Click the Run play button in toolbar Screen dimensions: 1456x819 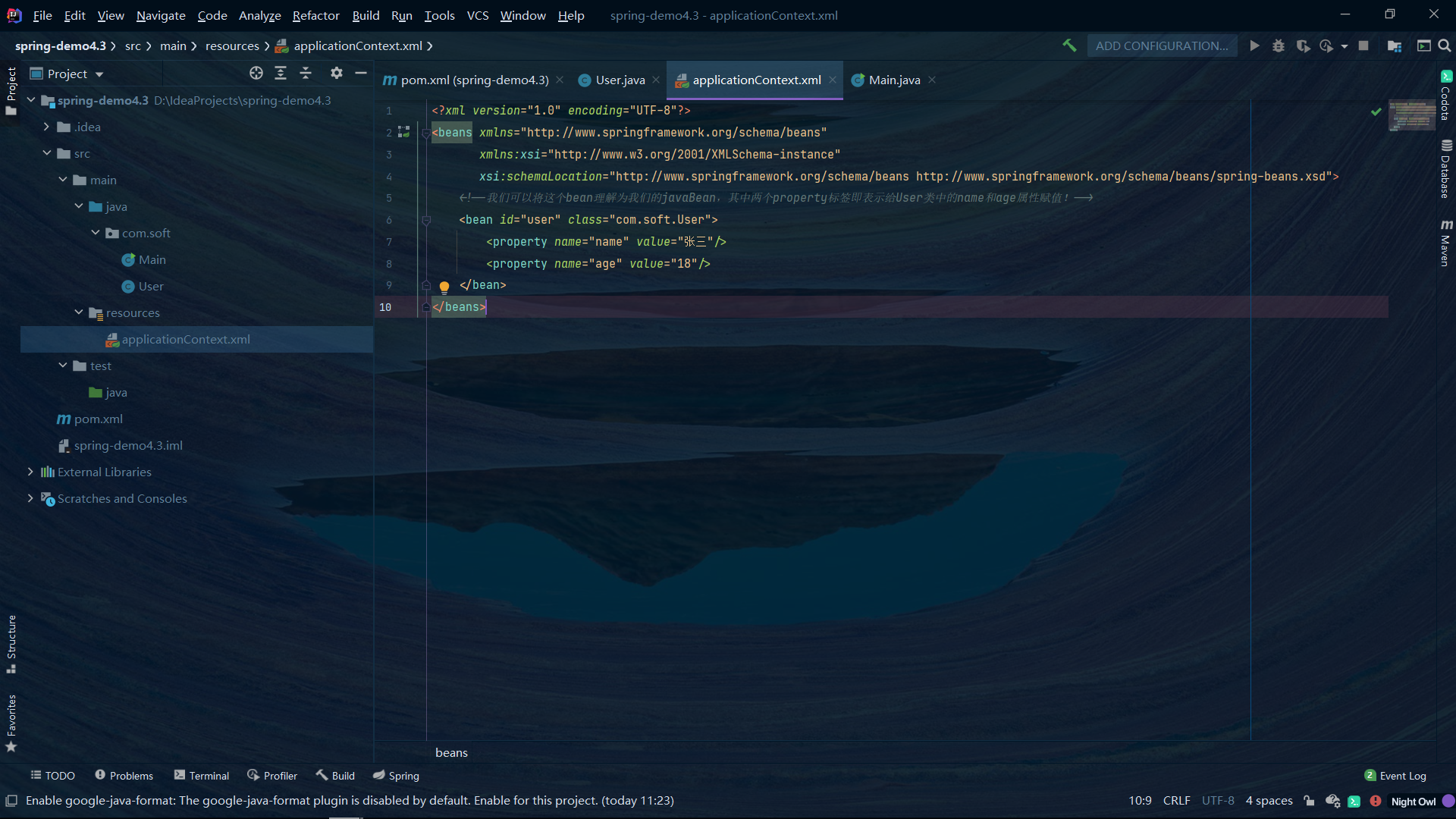click(1254, 45)
